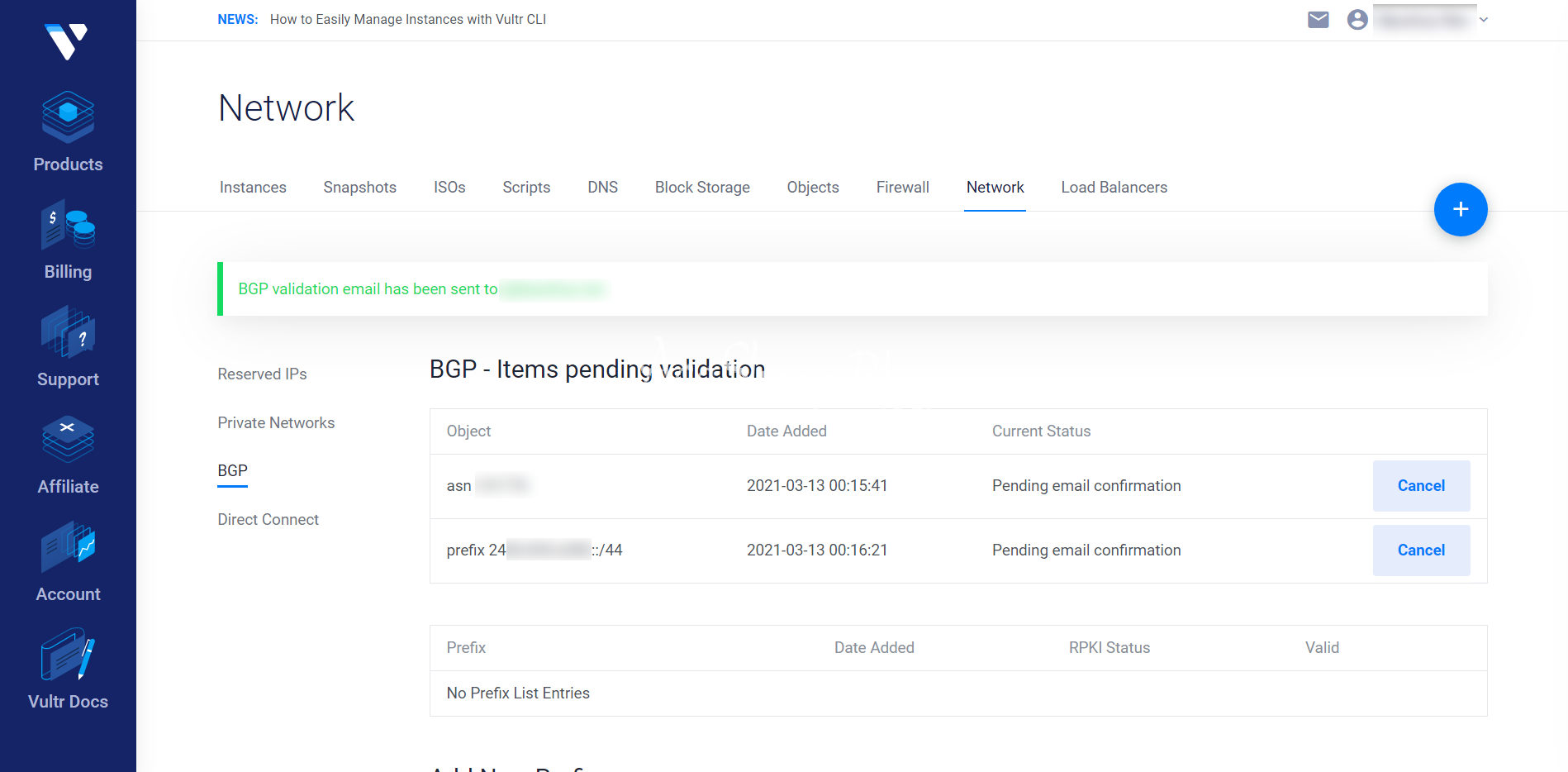
Task: Click the Vultr logo icon
Action: point(67,41)
